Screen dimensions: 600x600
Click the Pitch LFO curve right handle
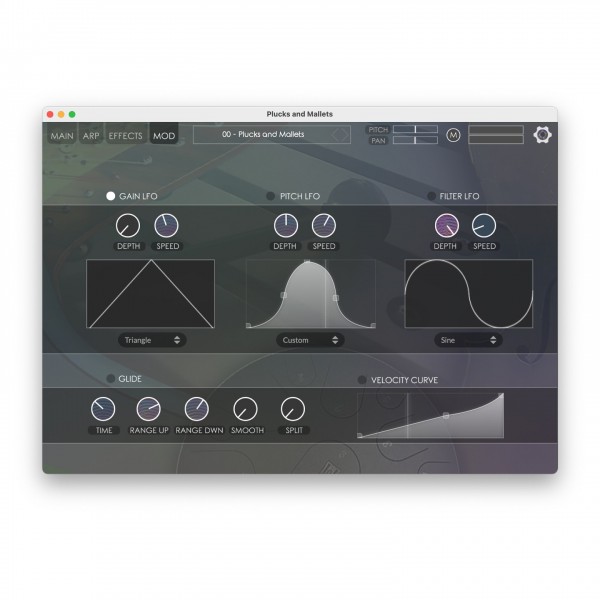tap(336, 298)
